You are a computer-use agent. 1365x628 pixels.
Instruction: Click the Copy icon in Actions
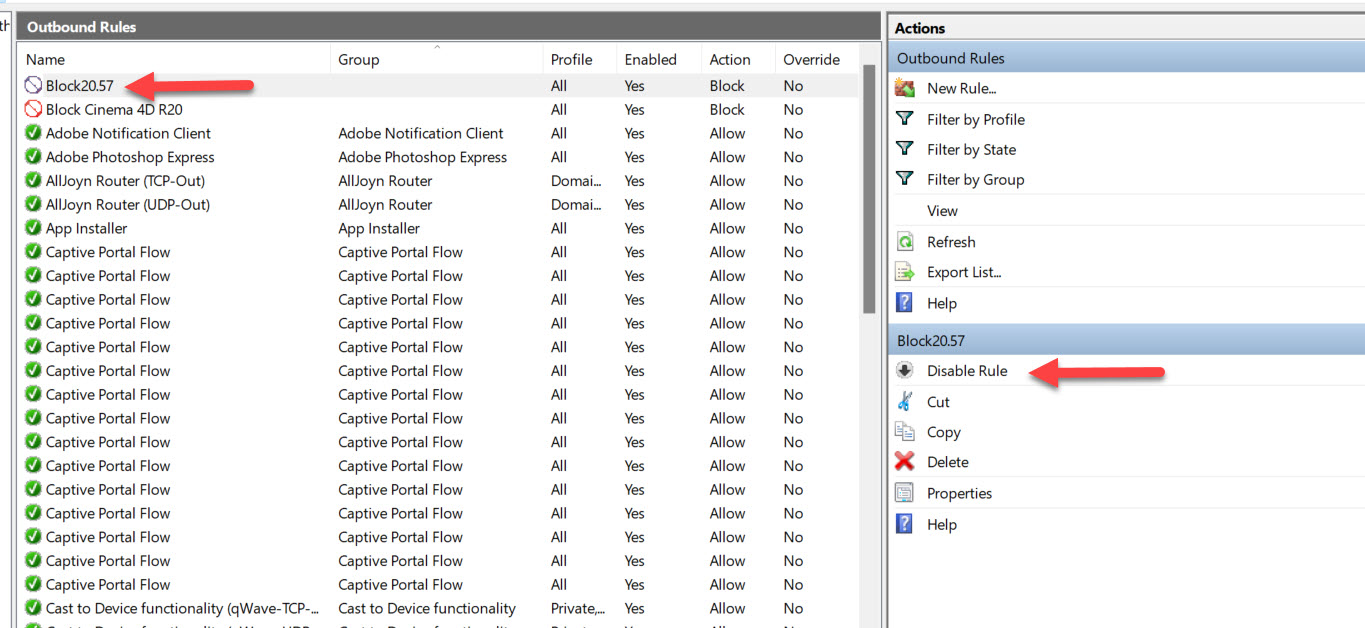(905, 432)
